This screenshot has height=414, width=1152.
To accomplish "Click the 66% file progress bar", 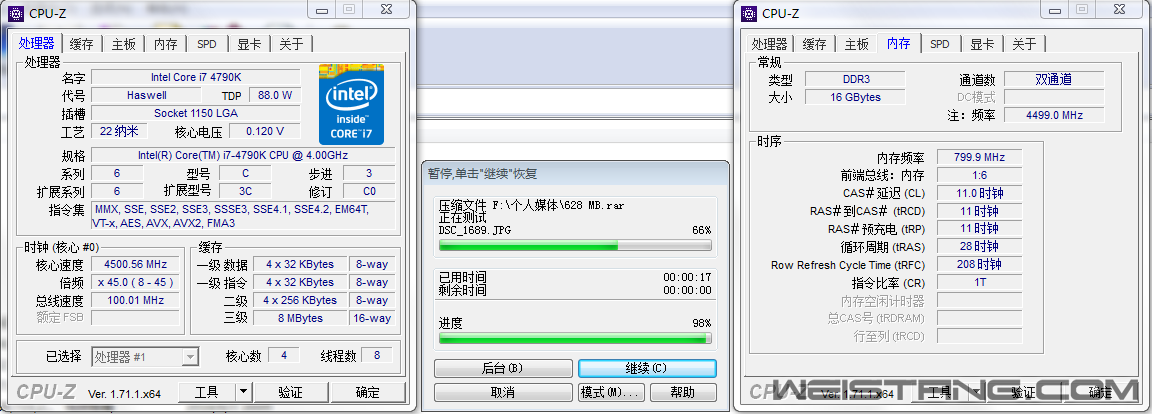I will [575, 245].
